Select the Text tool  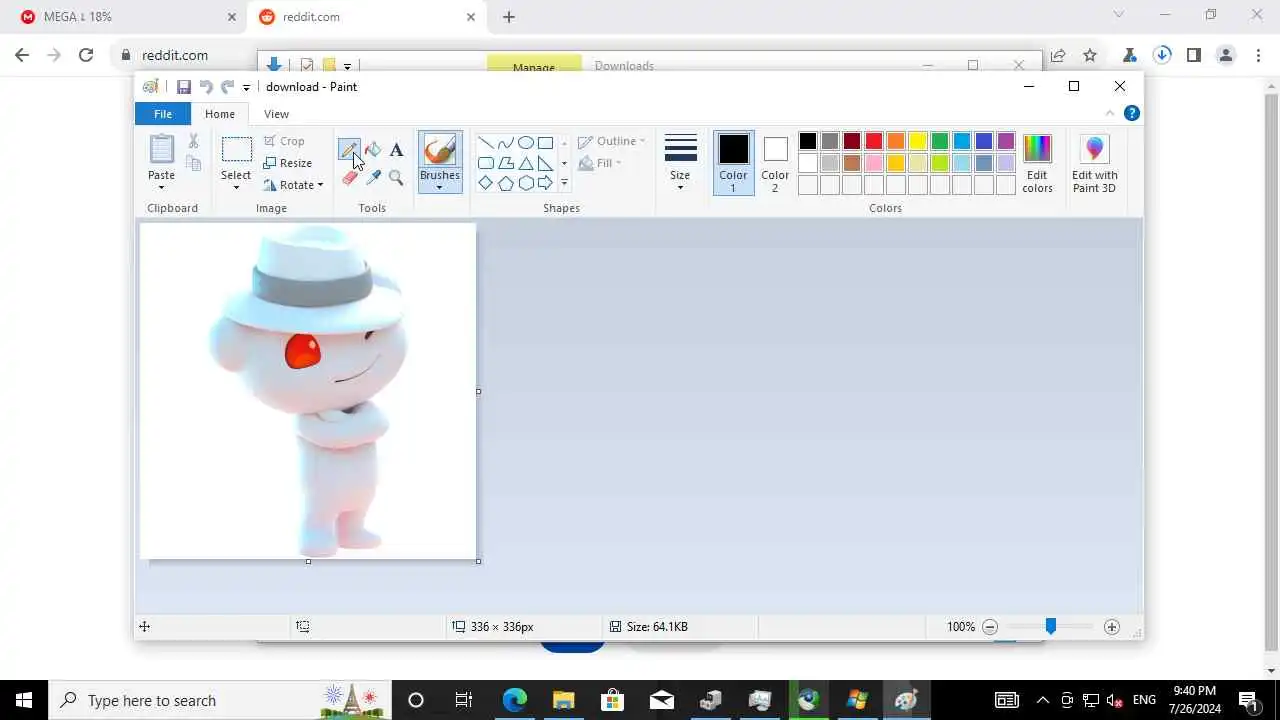(x=396, y=150)
